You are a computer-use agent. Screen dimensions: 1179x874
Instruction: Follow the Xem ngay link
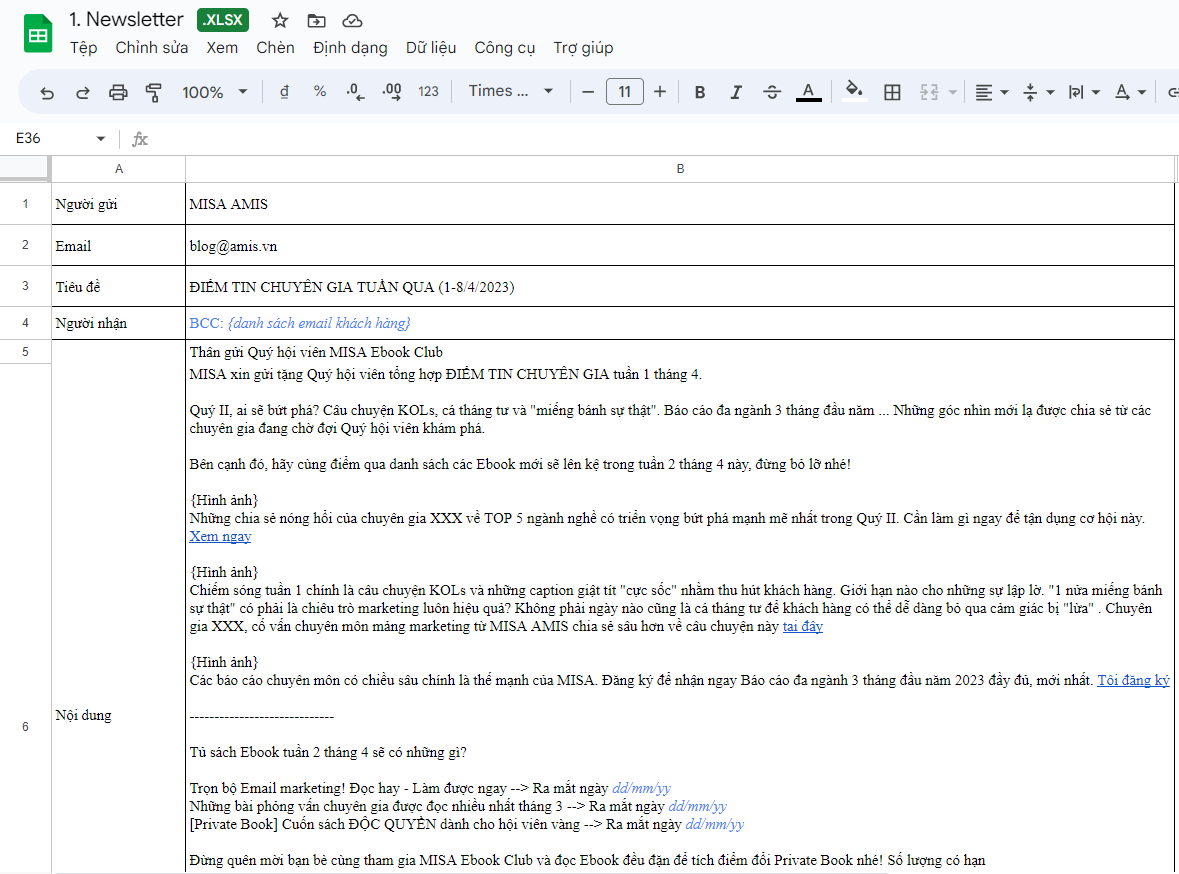tap(220, 536)
